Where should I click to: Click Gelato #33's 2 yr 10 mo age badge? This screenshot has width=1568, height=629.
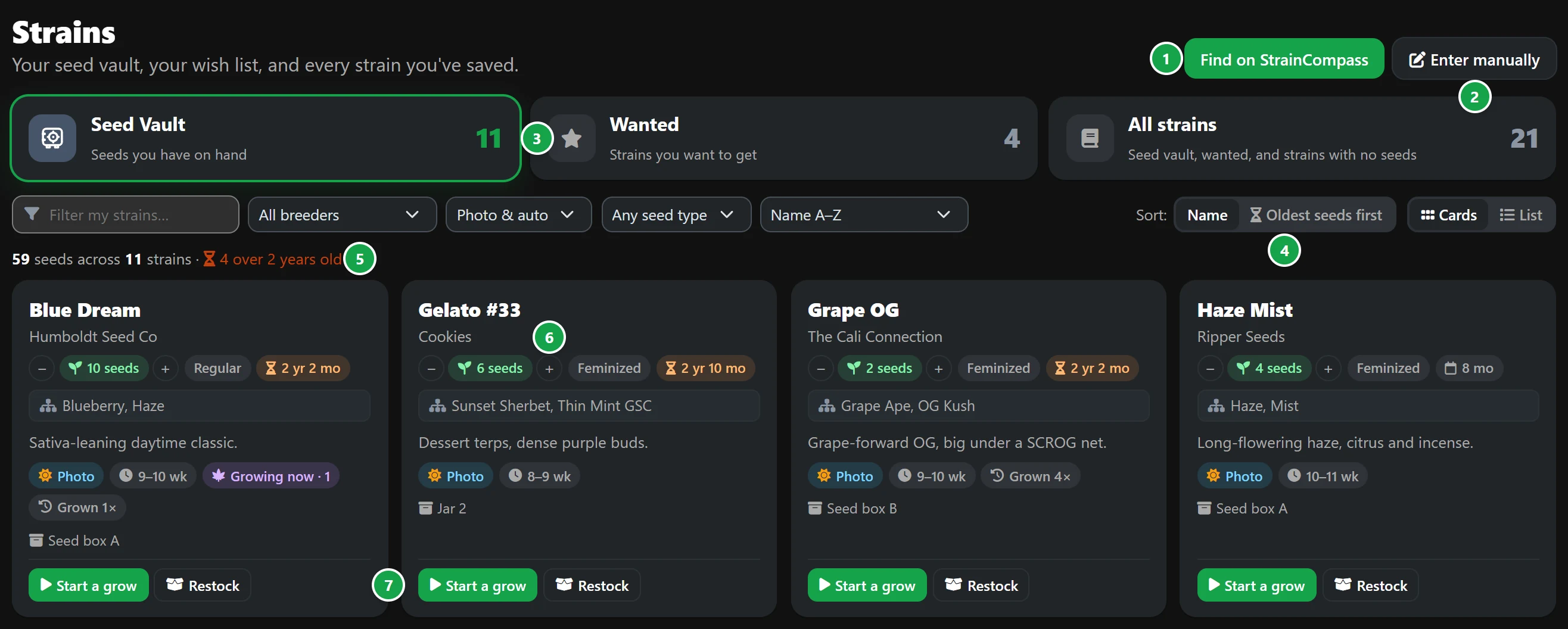click(705, 368)
